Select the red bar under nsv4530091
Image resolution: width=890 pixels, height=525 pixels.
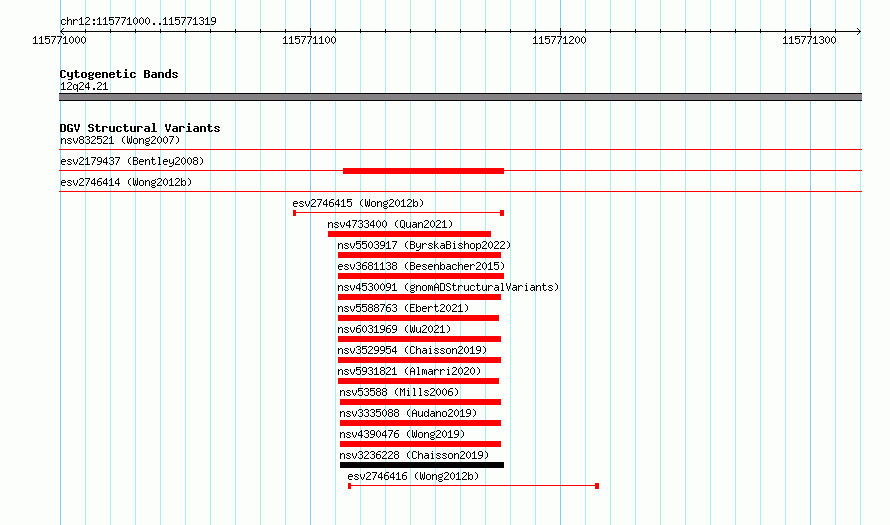coord(419,297)
